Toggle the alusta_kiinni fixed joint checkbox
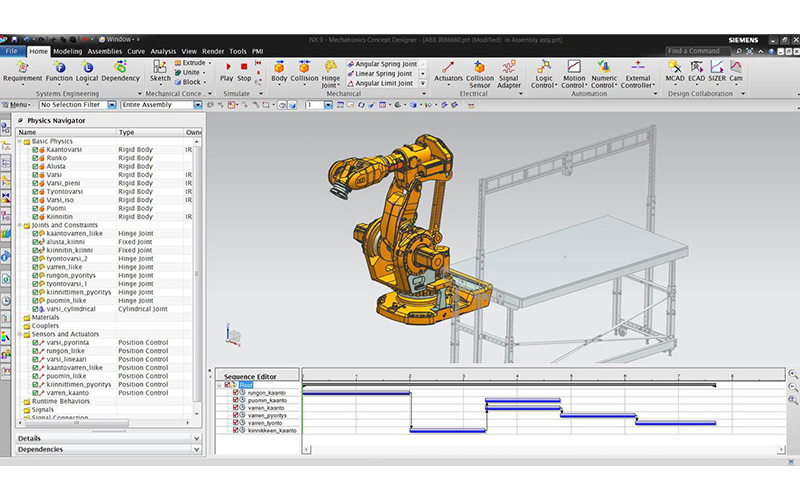Viewport: 800px width, 500px height. (35, 242)
